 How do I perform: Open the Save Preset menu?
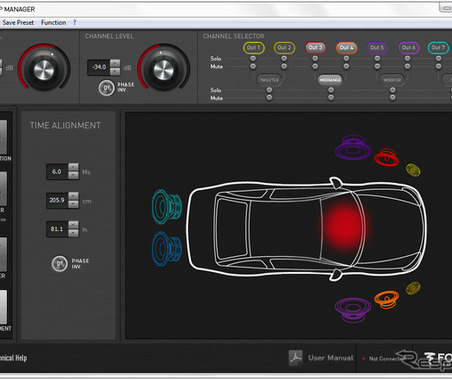18,23
